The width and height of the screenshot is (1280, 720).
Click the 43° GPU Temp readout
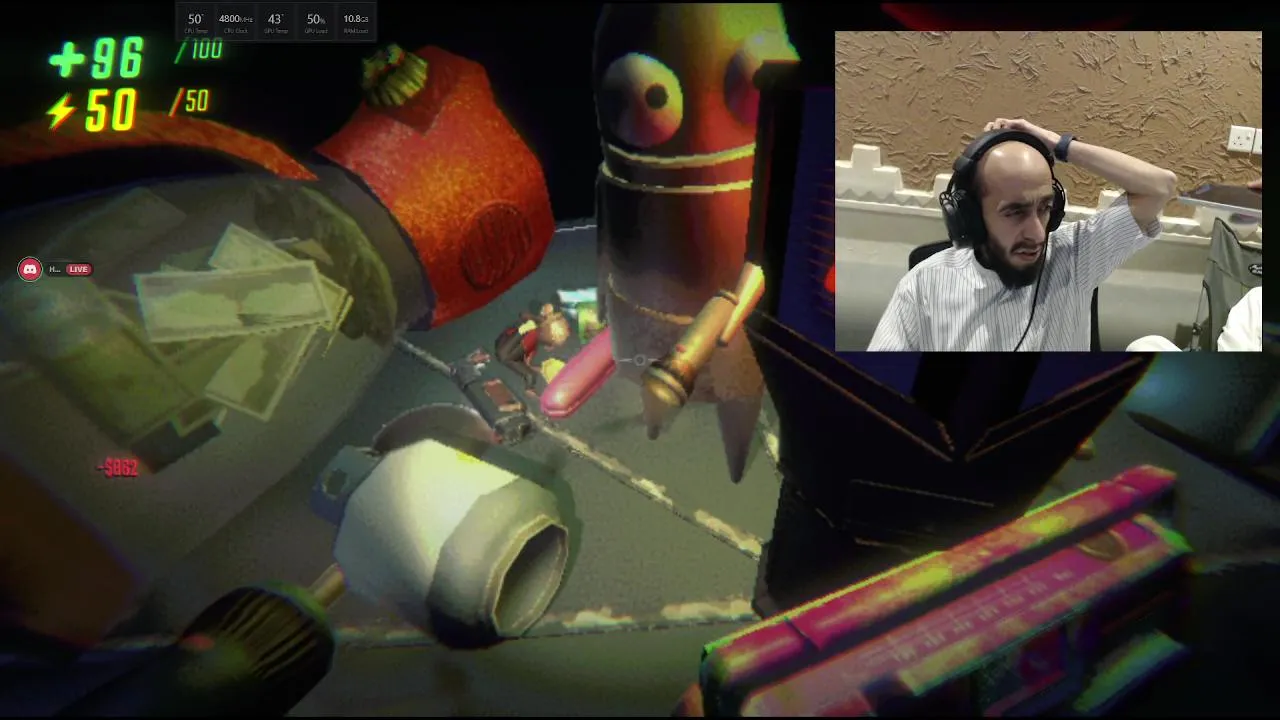(275, 23)
